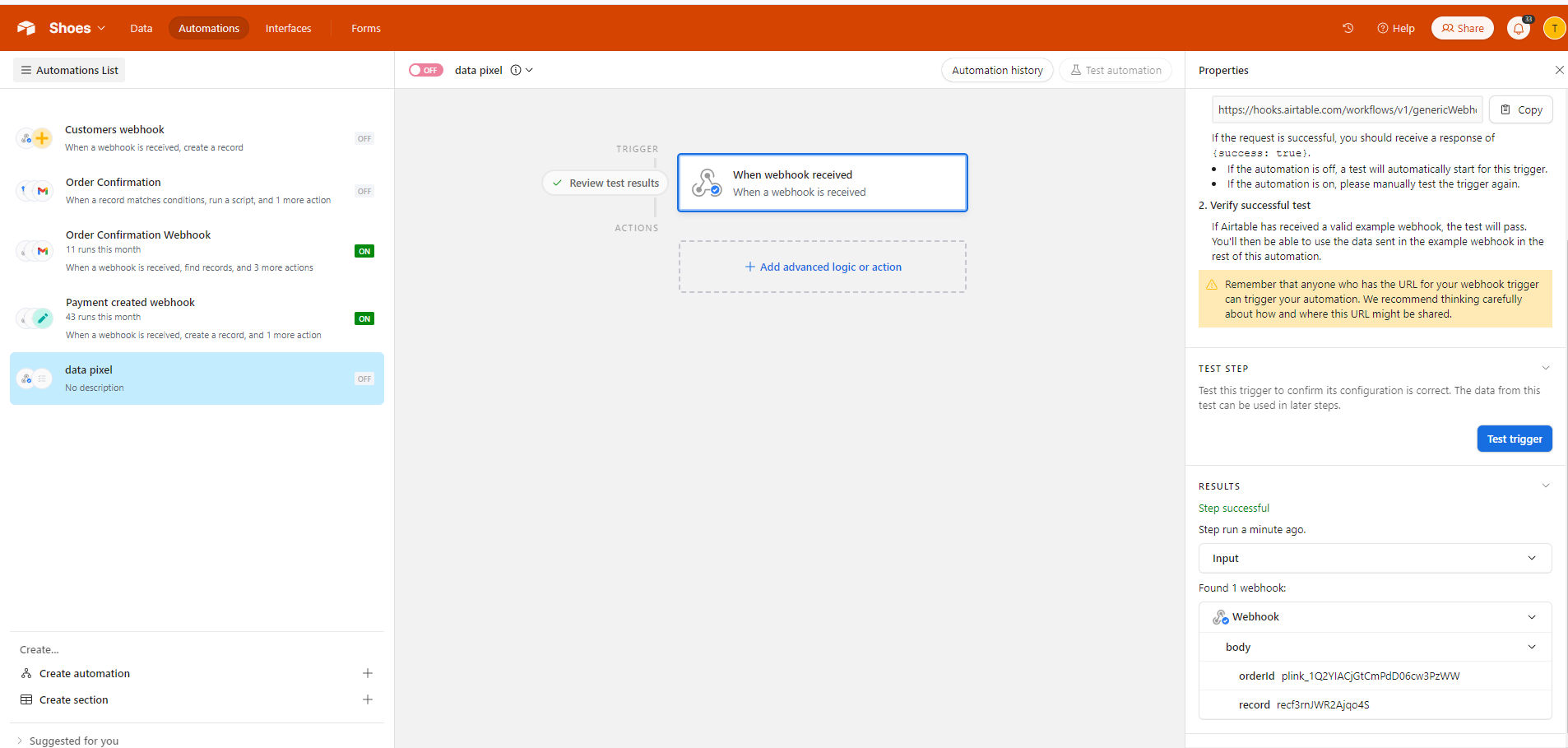Click the Step successful status text
Viewport: 1568px width, 748px height.
click(1234, 508)
